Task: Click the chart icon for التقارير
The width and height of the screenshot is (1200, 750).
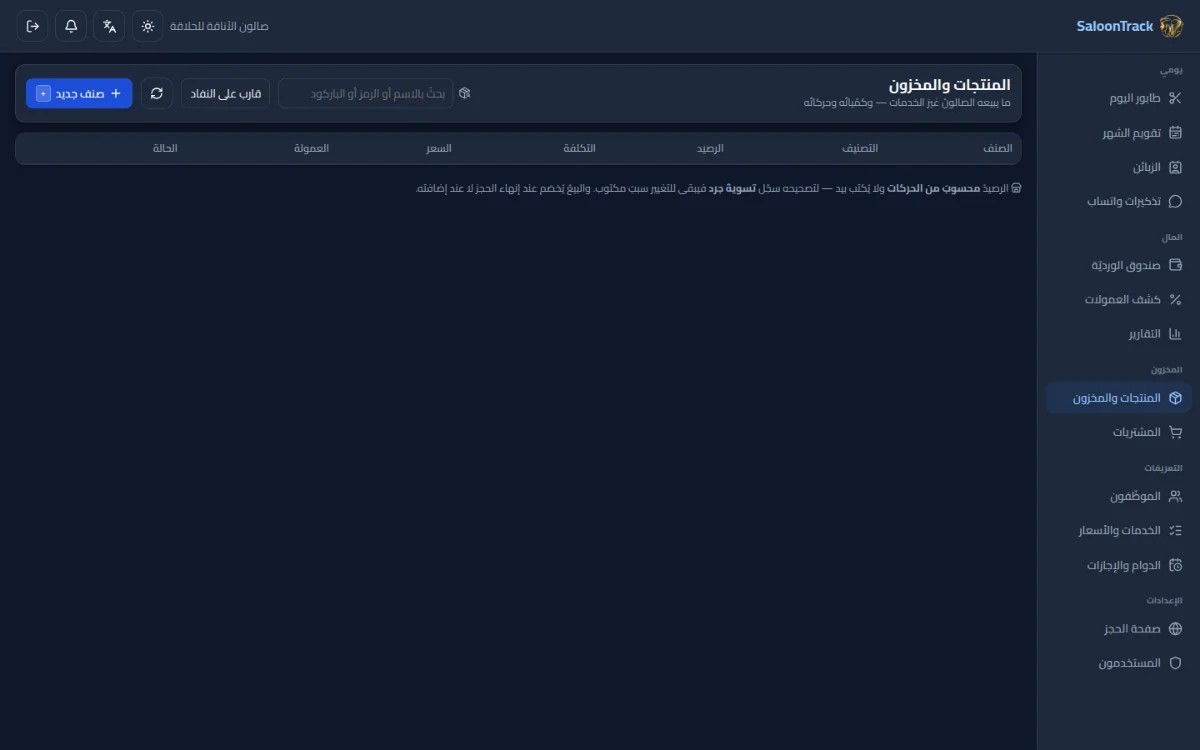Action: click(x=1175, y=333)
